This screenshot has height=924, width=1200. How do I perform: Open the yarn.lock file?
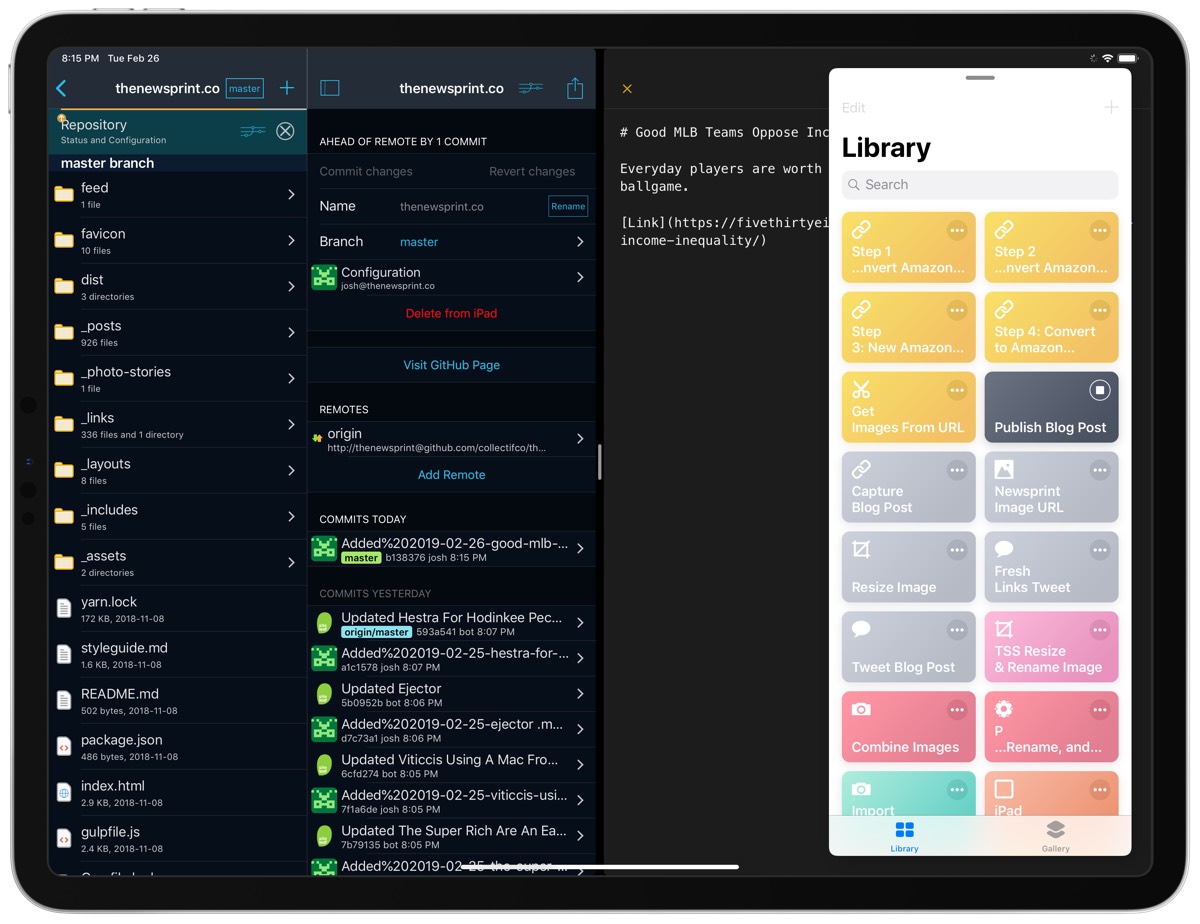click(177, 609)
